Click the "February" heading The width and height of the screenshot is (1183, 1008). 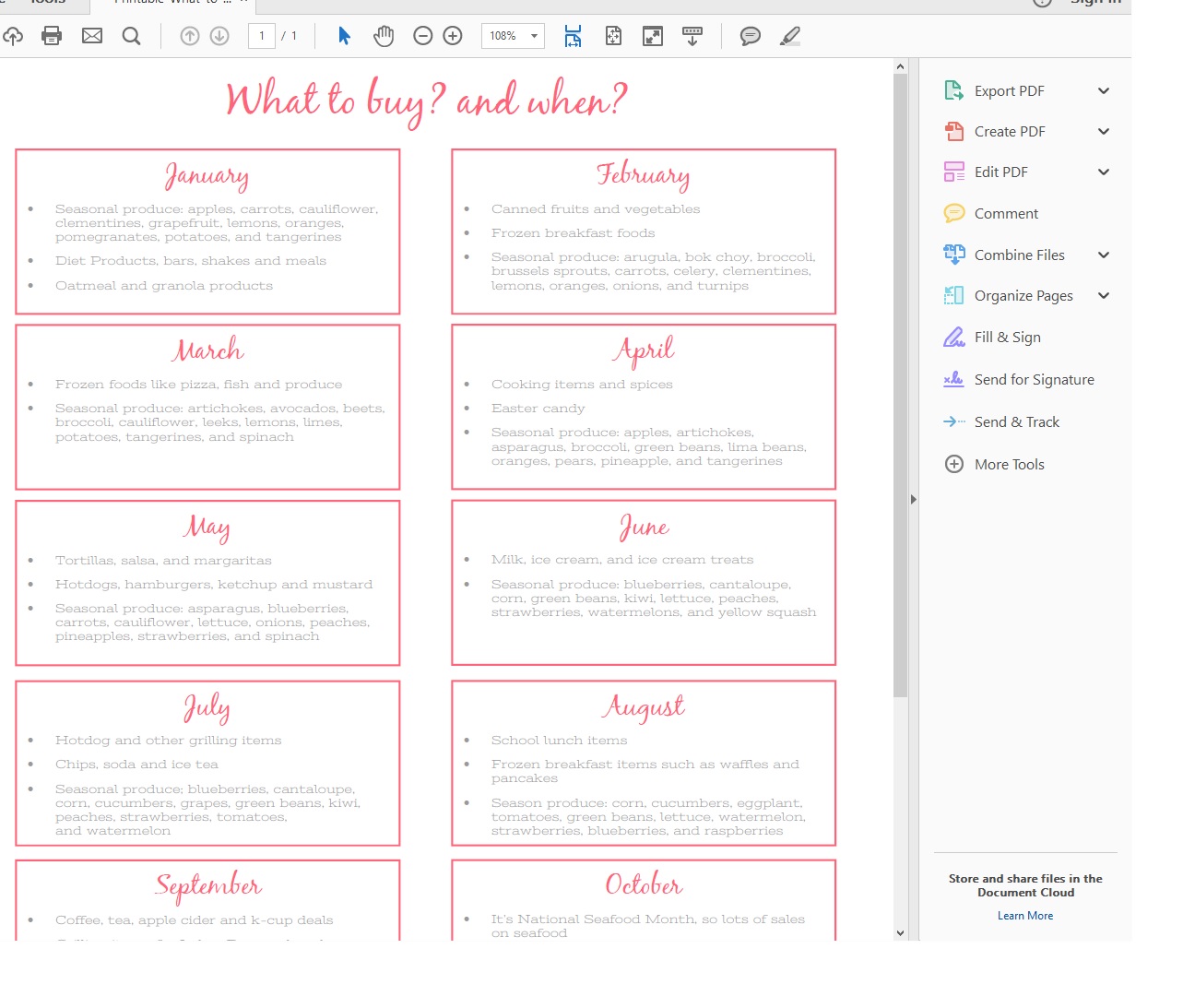pos(644,174)
